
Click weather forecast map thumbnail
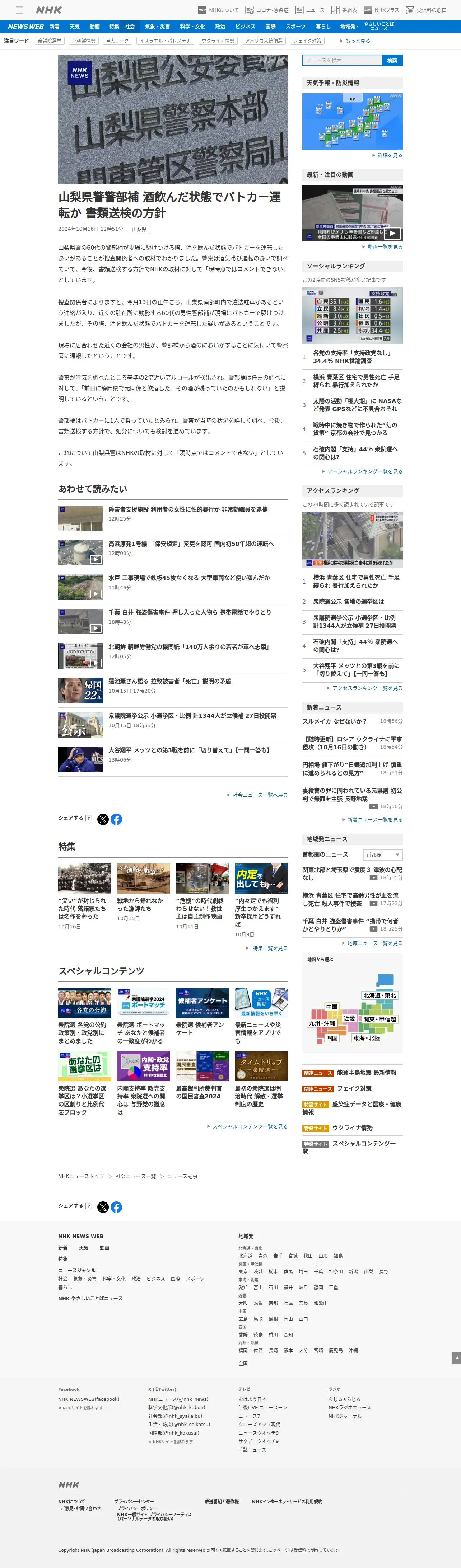point(352,122)
